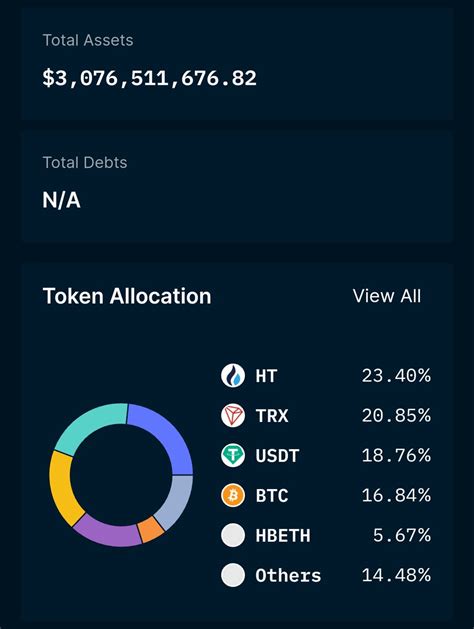The height and width of the screenshot is (629, 474).
Task: Select the HT 23.40% percentage
Action: [396, 376]
